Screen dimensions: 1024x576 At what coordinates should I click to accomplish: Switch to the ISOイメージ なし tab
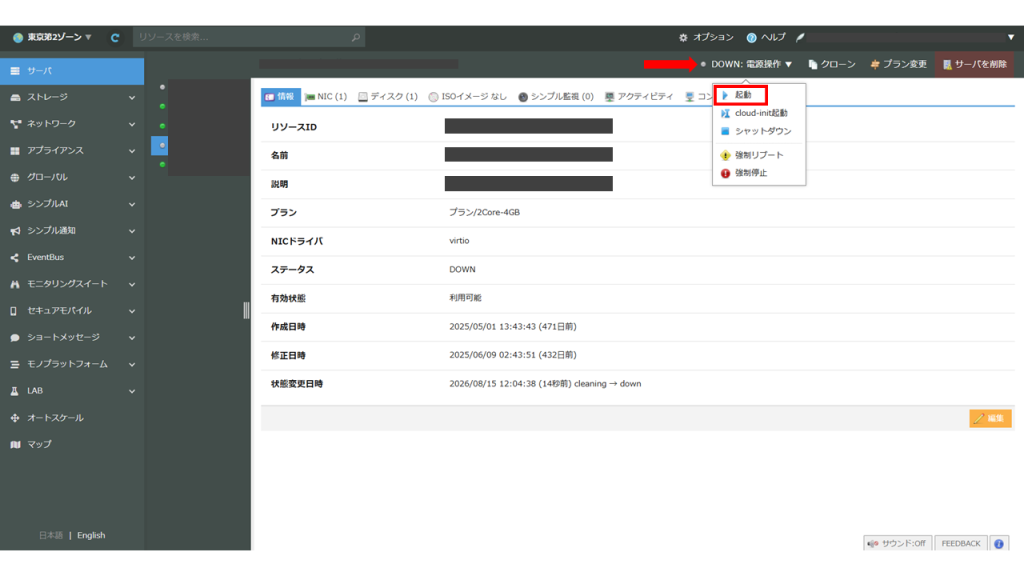pos(467,97)
